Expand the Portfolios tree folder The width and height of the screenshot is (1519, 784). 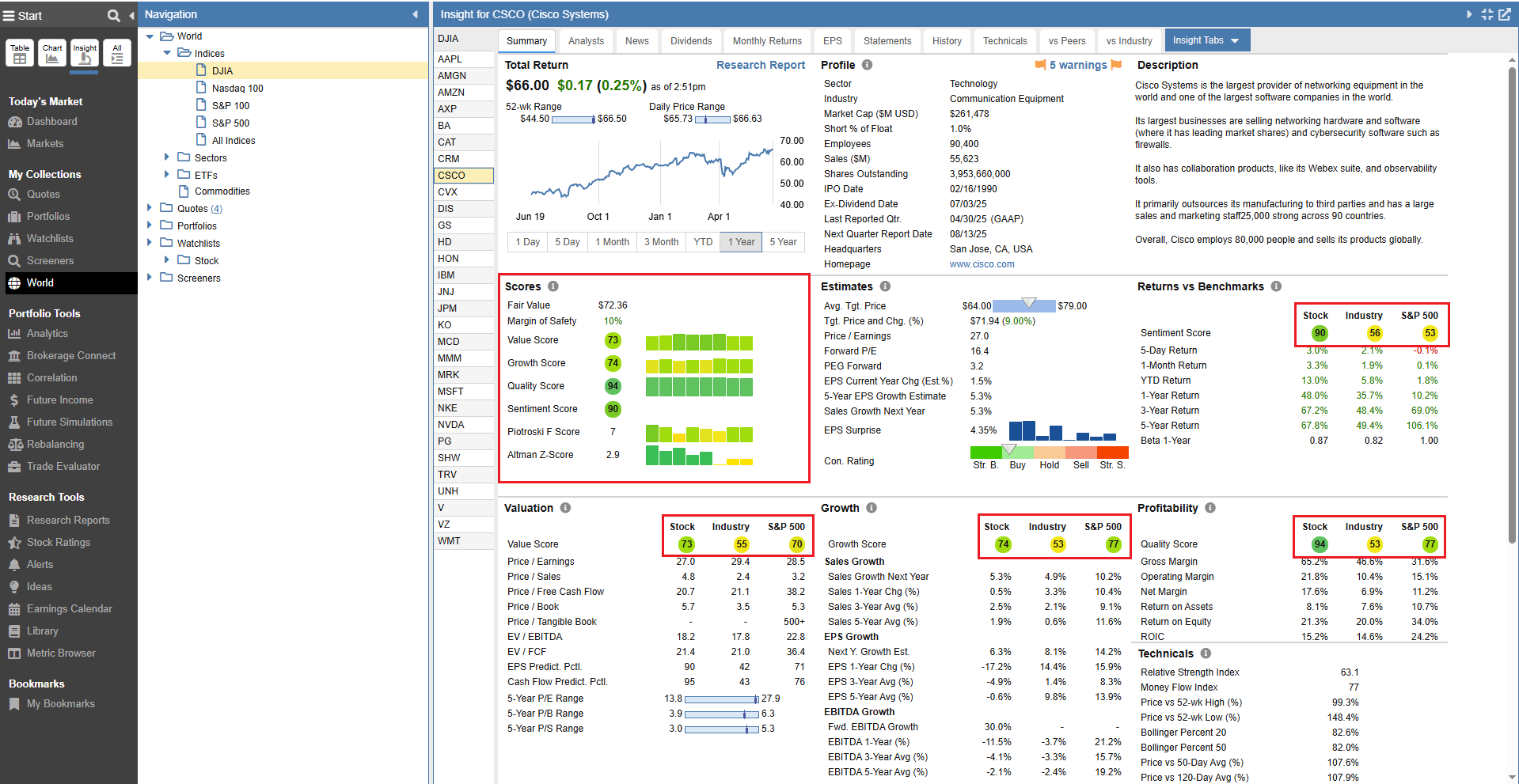pyautogui.click(x=150, y=225)
